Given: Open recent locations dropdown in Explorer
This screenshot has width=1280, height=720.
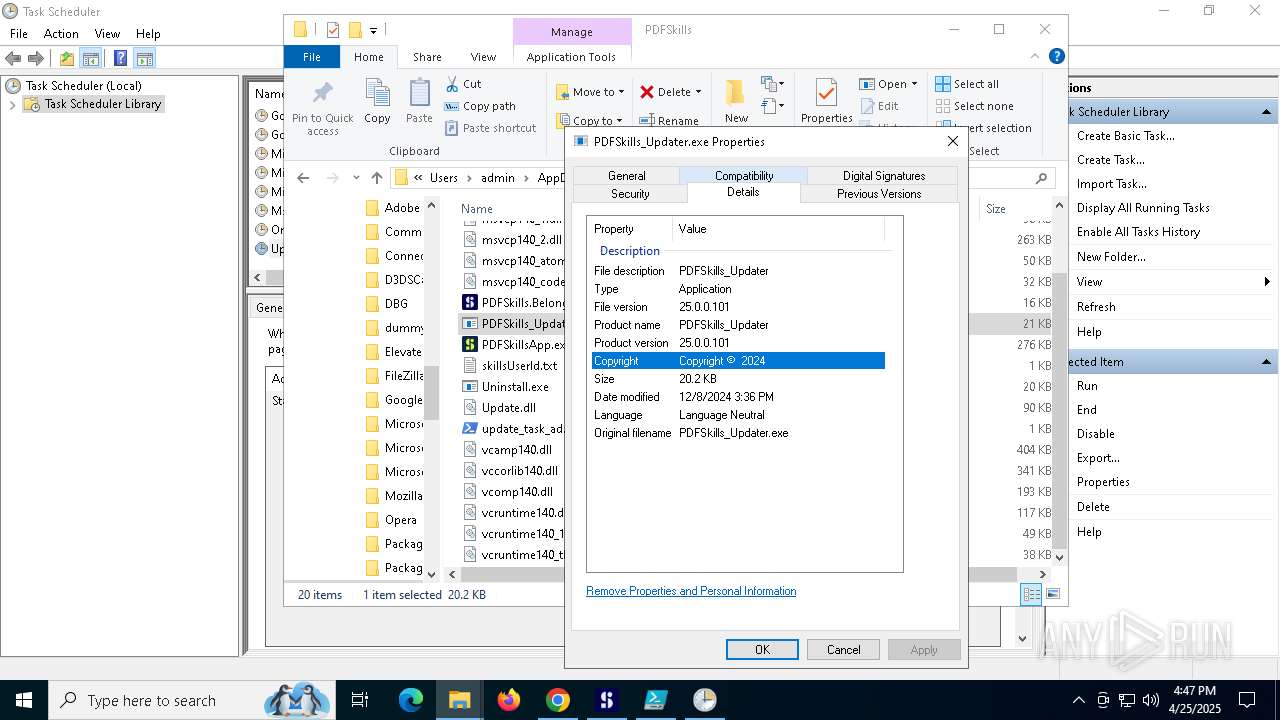Looking at the screenshot, I should [x=356, y=178].
